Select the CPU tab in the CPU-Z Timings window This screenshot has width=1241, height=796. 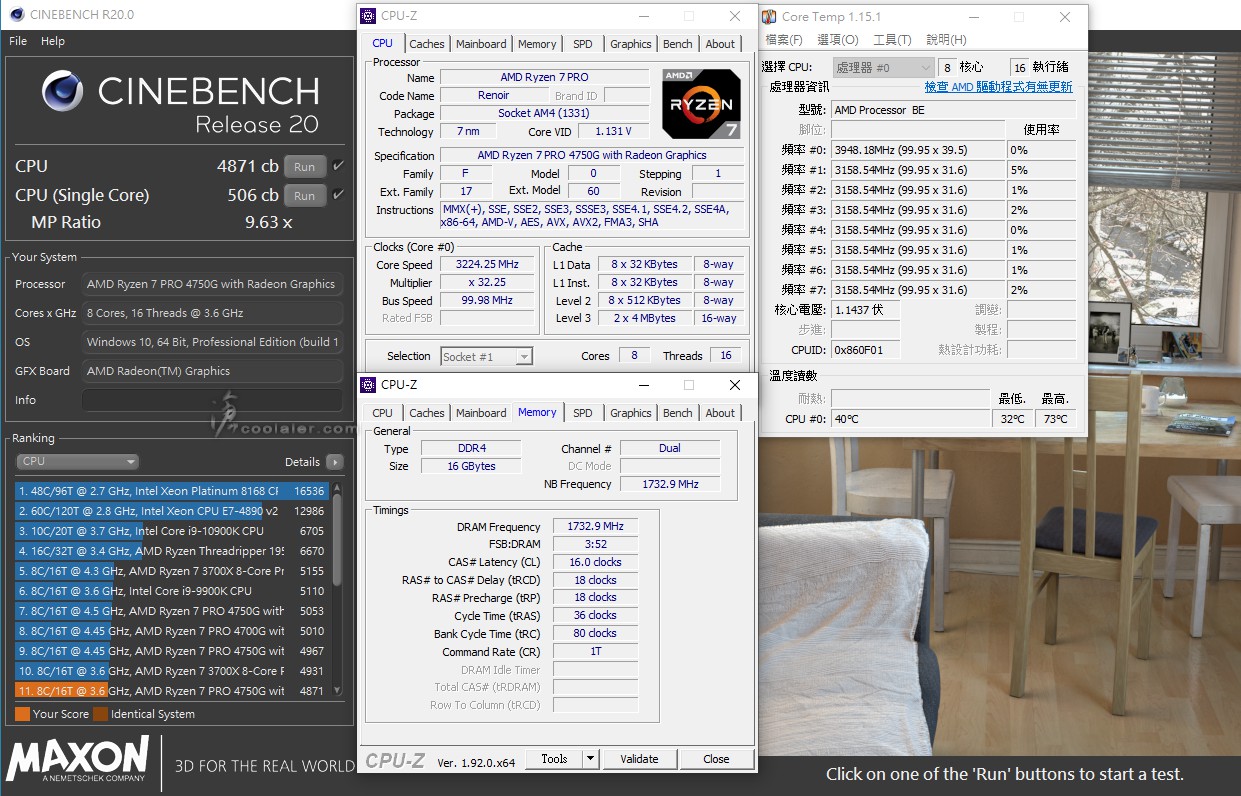pos(383,413)
